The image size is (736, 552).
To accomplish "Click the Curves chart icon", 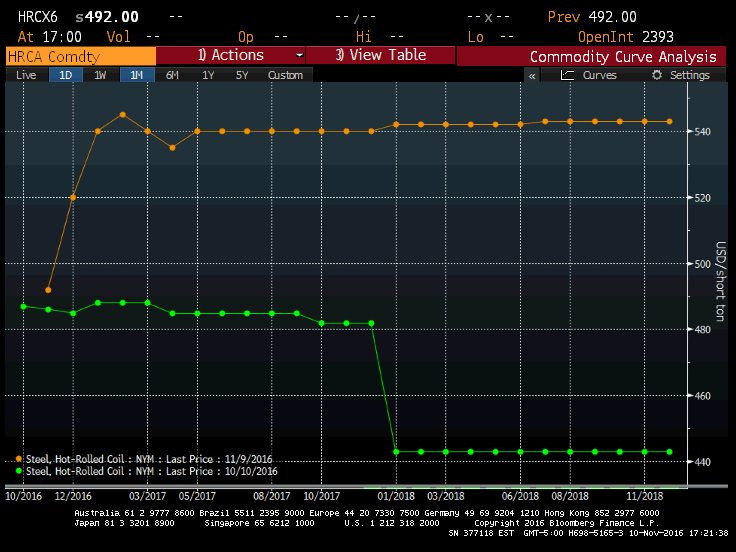I will (568, 75).
